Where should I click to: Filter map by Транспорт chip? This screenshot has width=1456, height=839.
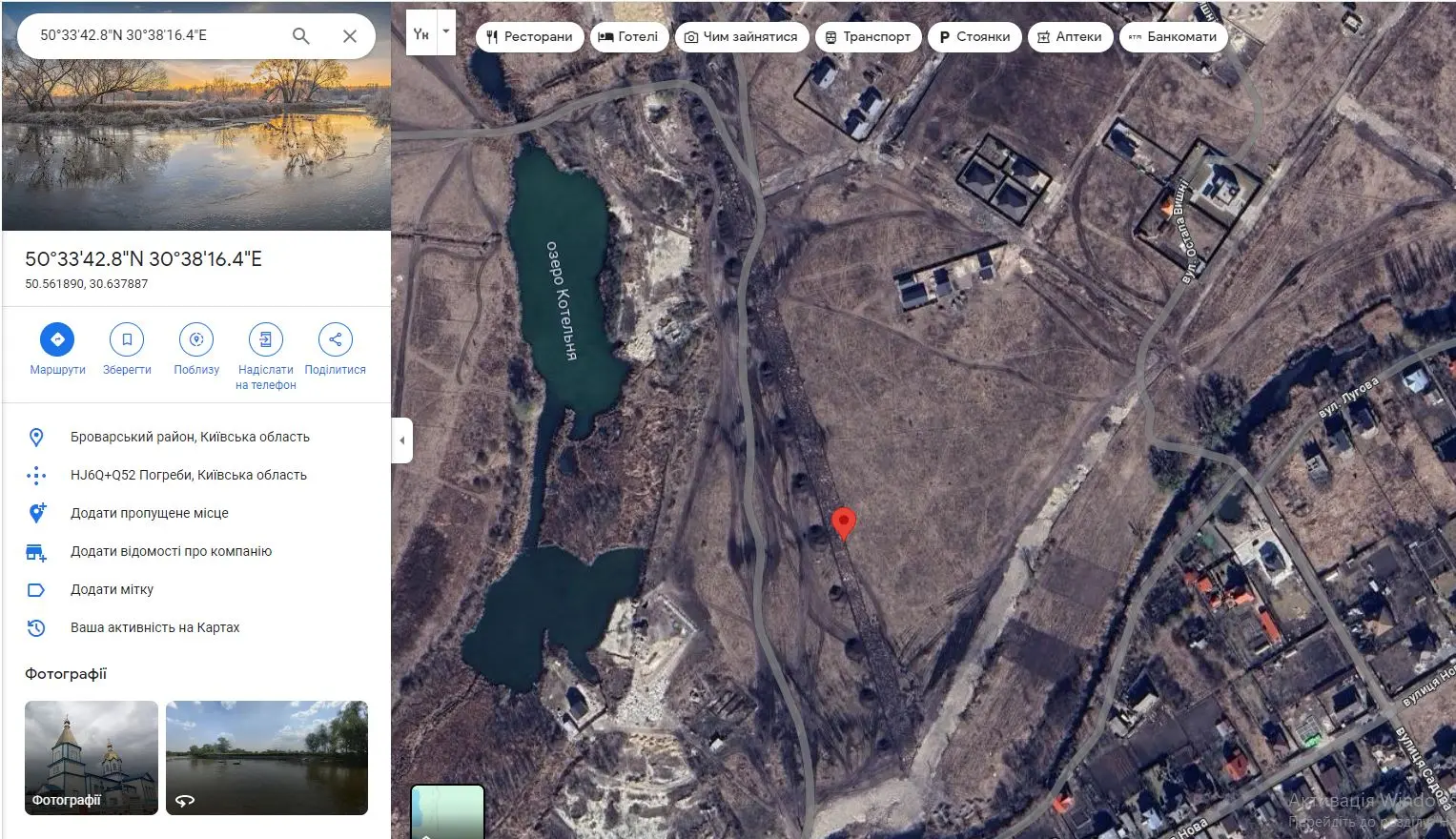868,37
